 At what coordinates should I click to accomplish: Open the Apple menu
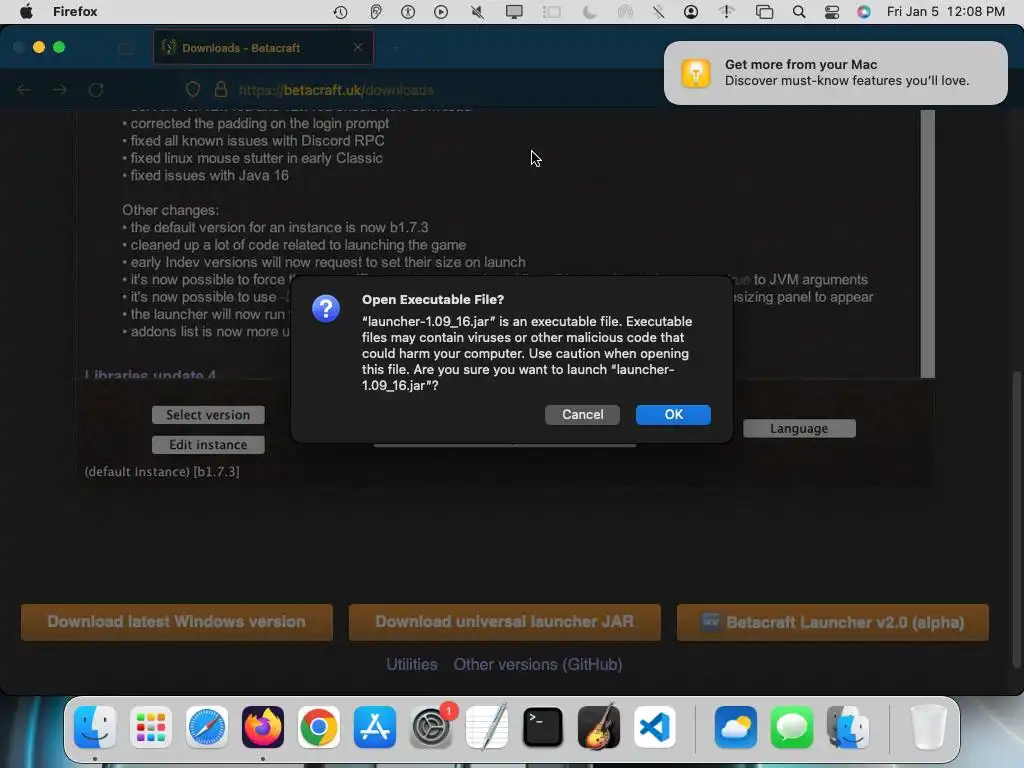[26, 12]
